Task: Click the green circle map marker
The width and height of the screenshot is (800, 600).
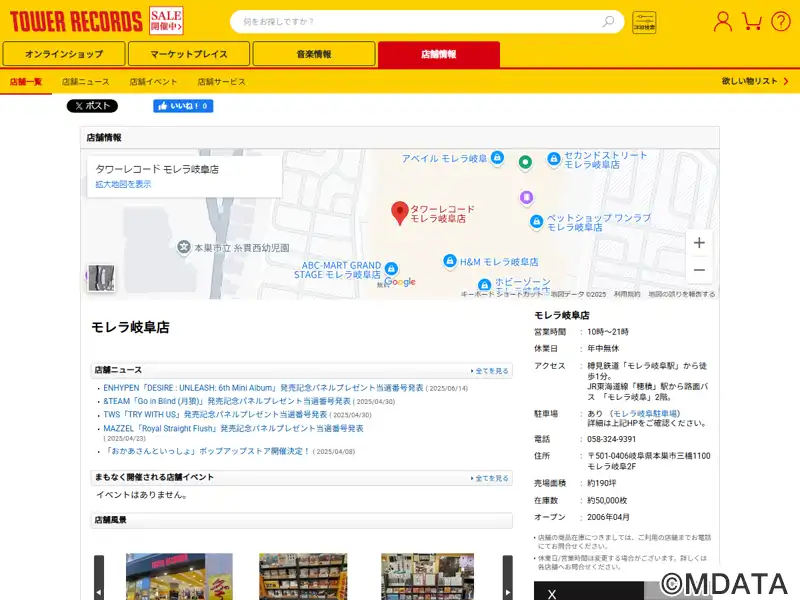Action: pyautogui.click(x=525, y=163)
